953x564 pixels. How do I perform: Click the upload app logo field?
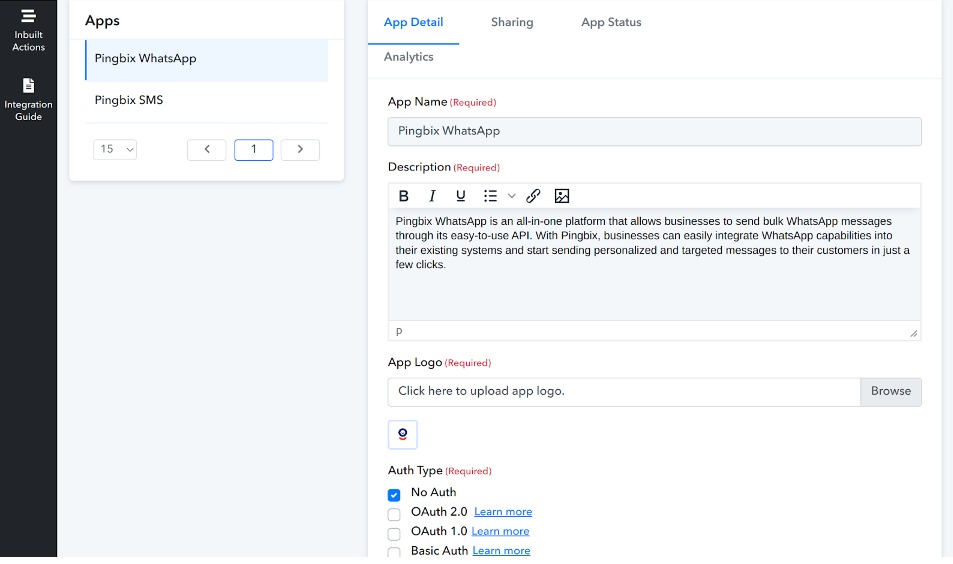(x=624, y=392)
